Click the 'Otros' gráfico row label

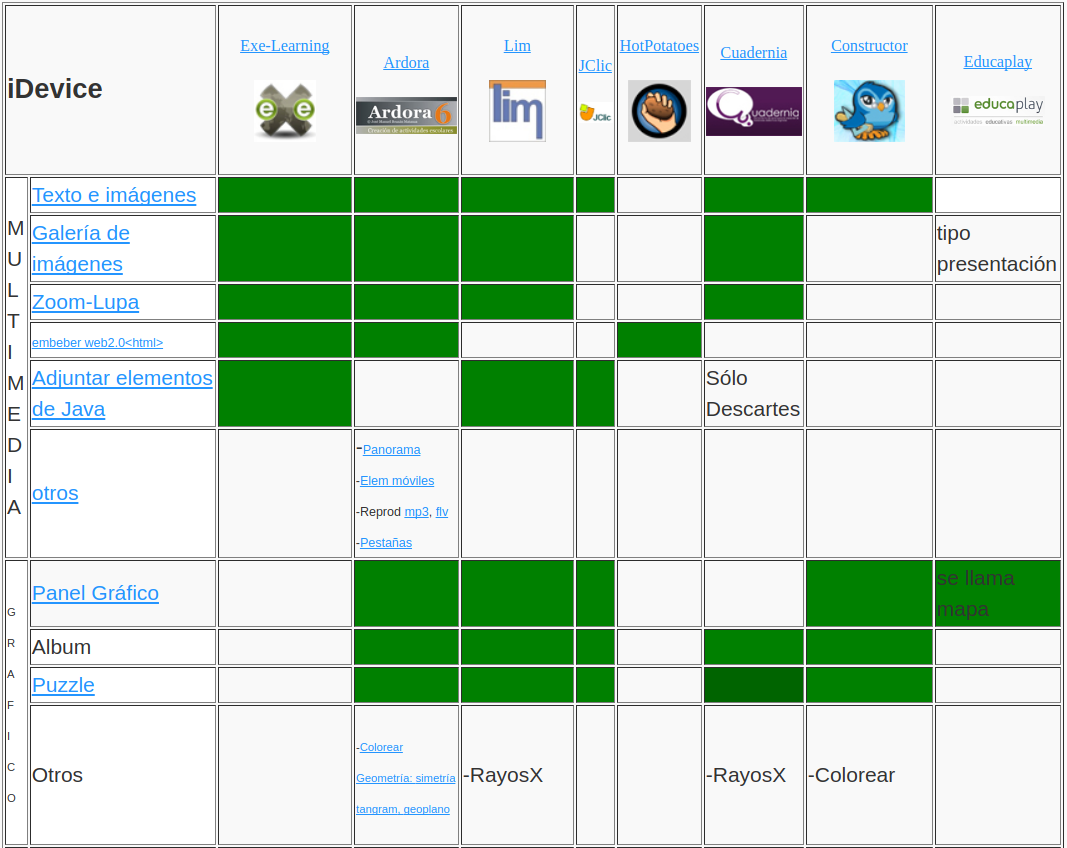point(57,775)
